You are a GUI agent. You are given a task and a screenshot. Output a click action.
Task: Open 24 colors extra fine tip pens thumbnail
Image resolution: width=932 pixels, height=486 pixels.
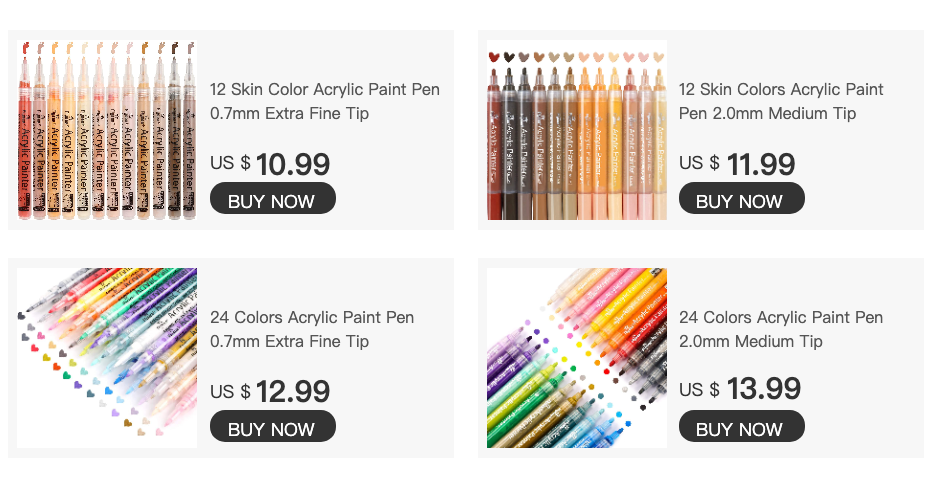107,358
